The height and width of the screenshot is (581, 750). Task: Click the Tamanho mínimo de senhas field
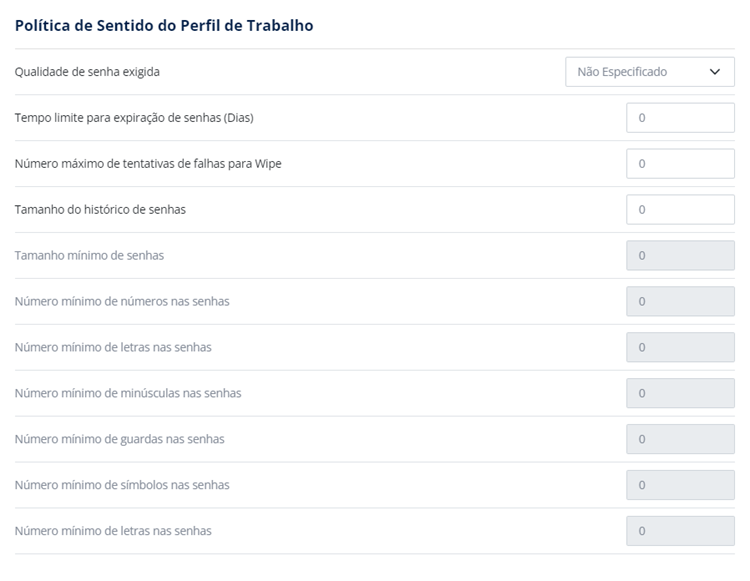(680, 255)
